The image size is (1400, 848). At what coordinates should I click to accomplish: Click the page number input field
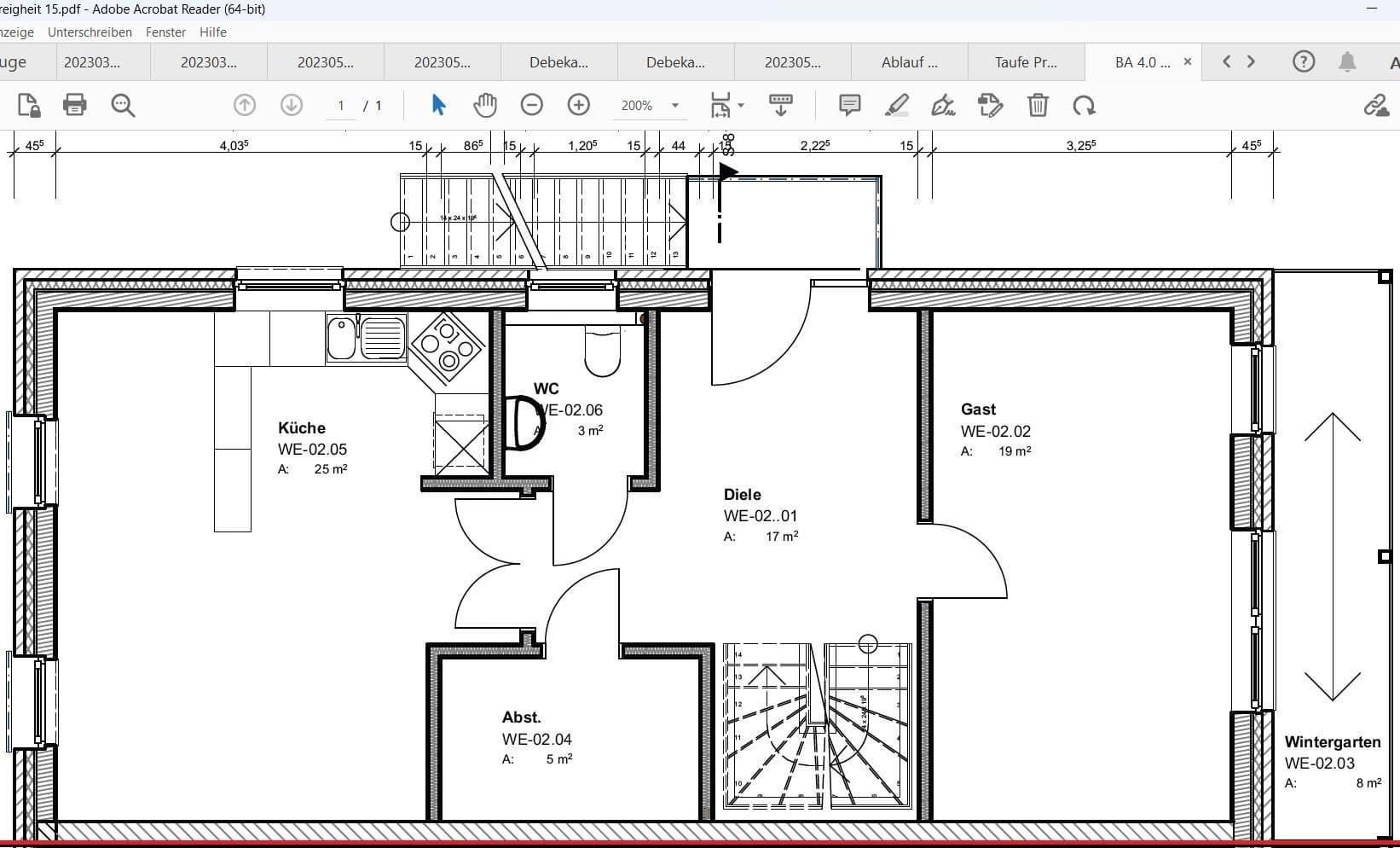341,106
